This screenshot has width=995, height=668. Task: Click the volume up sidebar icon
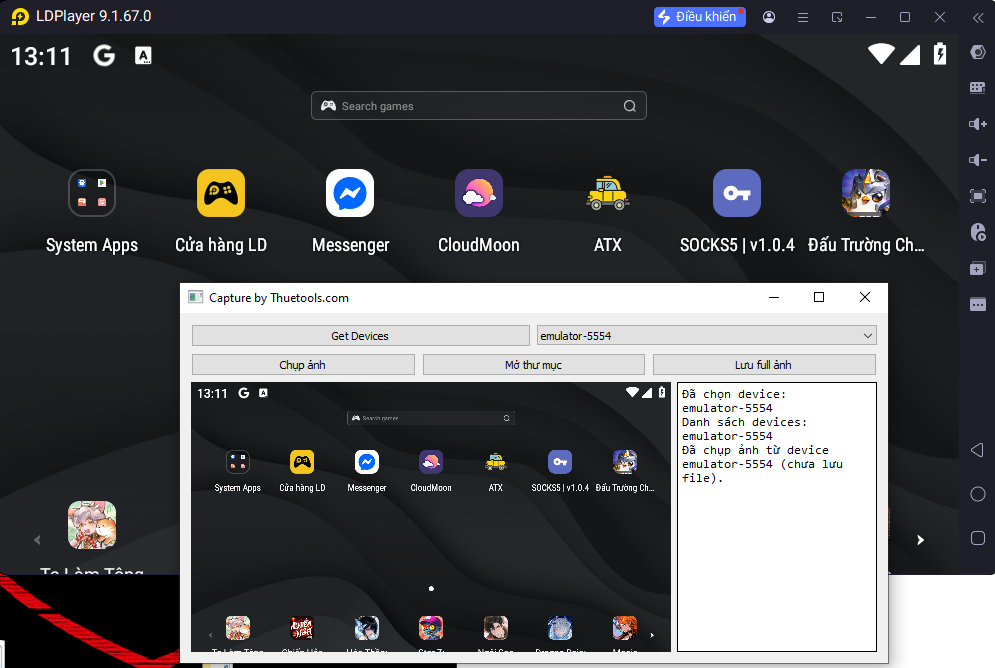pos(978,124)
